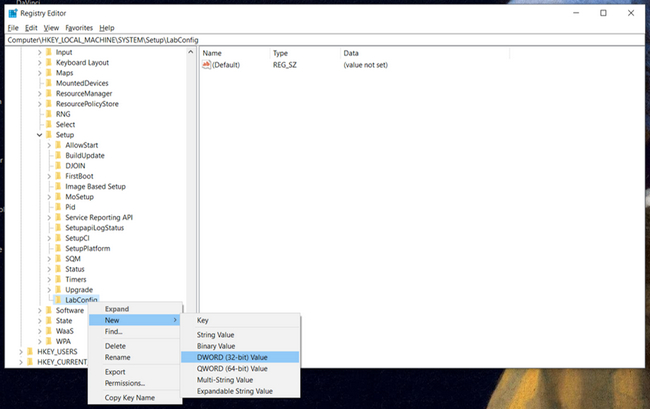Choose QWORD (64-bit) Value from submenu

point(240,368)
